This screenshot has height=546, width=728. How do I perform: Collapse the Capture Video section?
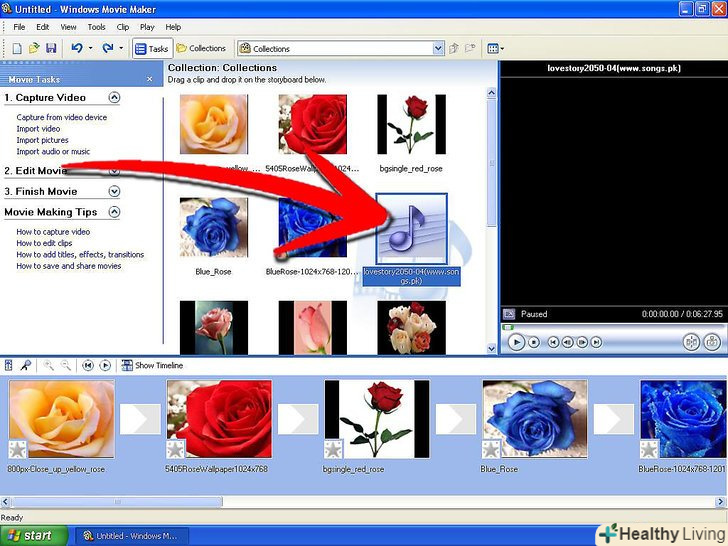tap(114, 98)
